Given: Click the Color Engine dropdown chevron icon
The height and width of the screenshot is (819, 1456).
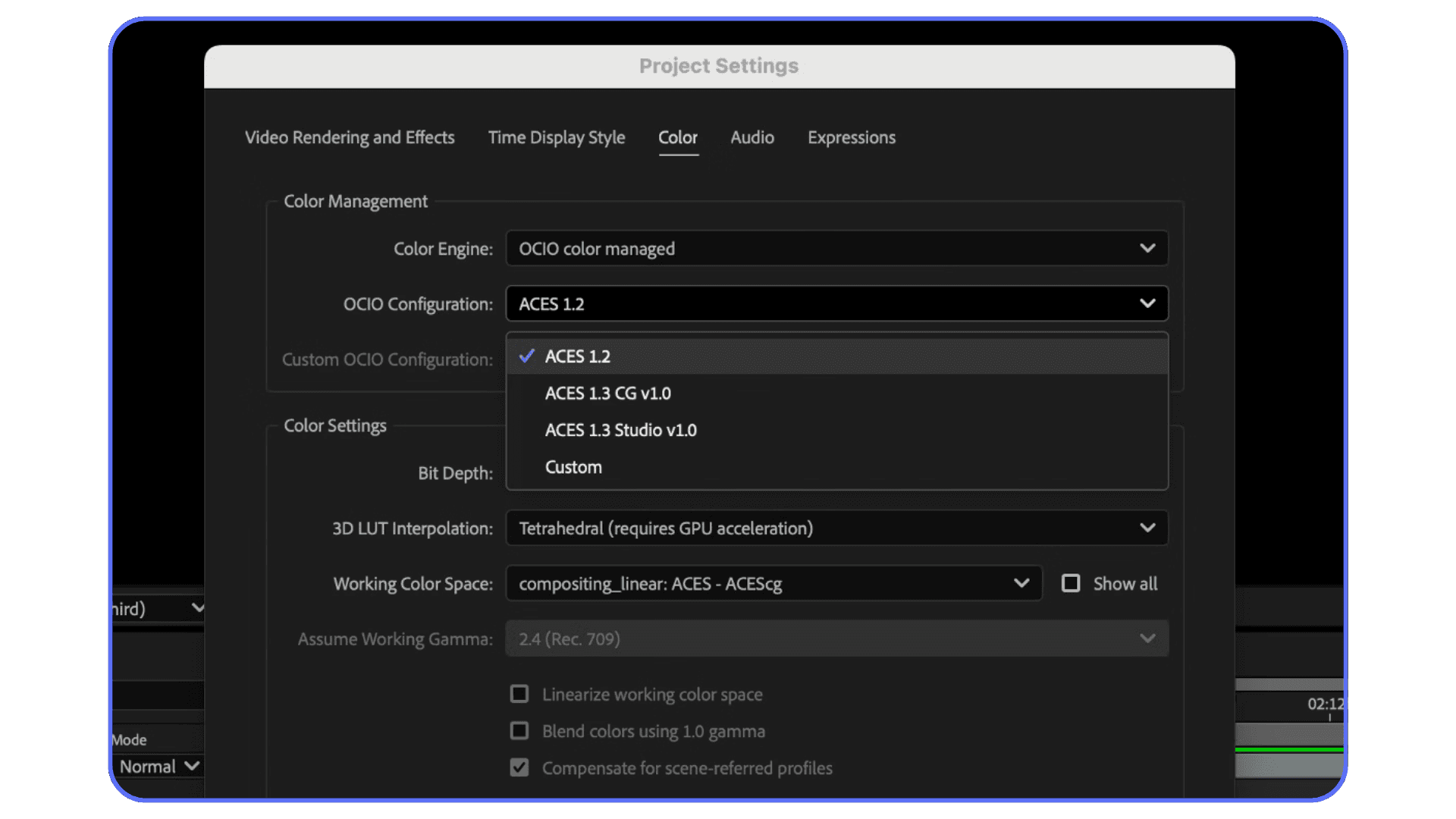Looking at the screenshot, I should [x=1147, y=248].
